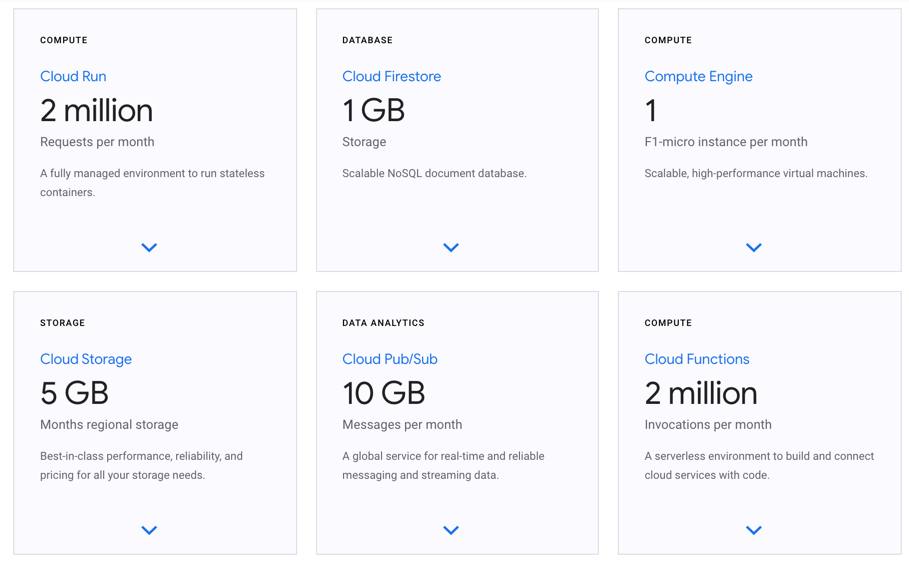Click the DATA ANALYTICS category label
This screenshot has width=909, height=567.
point(383,323)
